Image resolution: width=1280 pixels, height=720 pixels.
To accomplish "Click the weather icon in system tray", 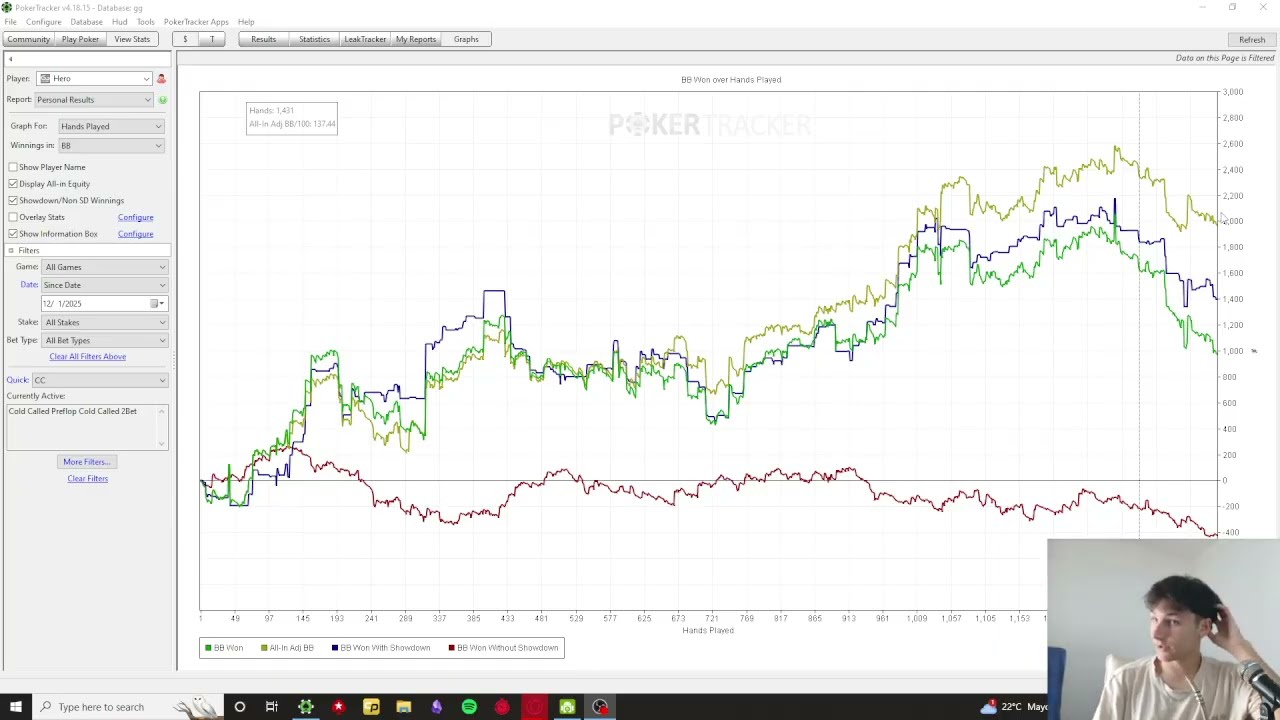I will pos(989,707).
